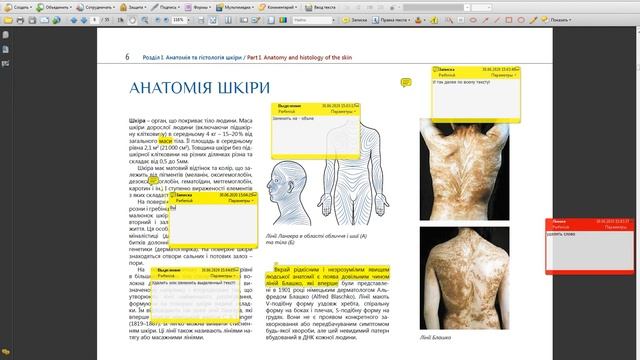
Task: Save the document with the floppy icon
Action: (32, 20)
